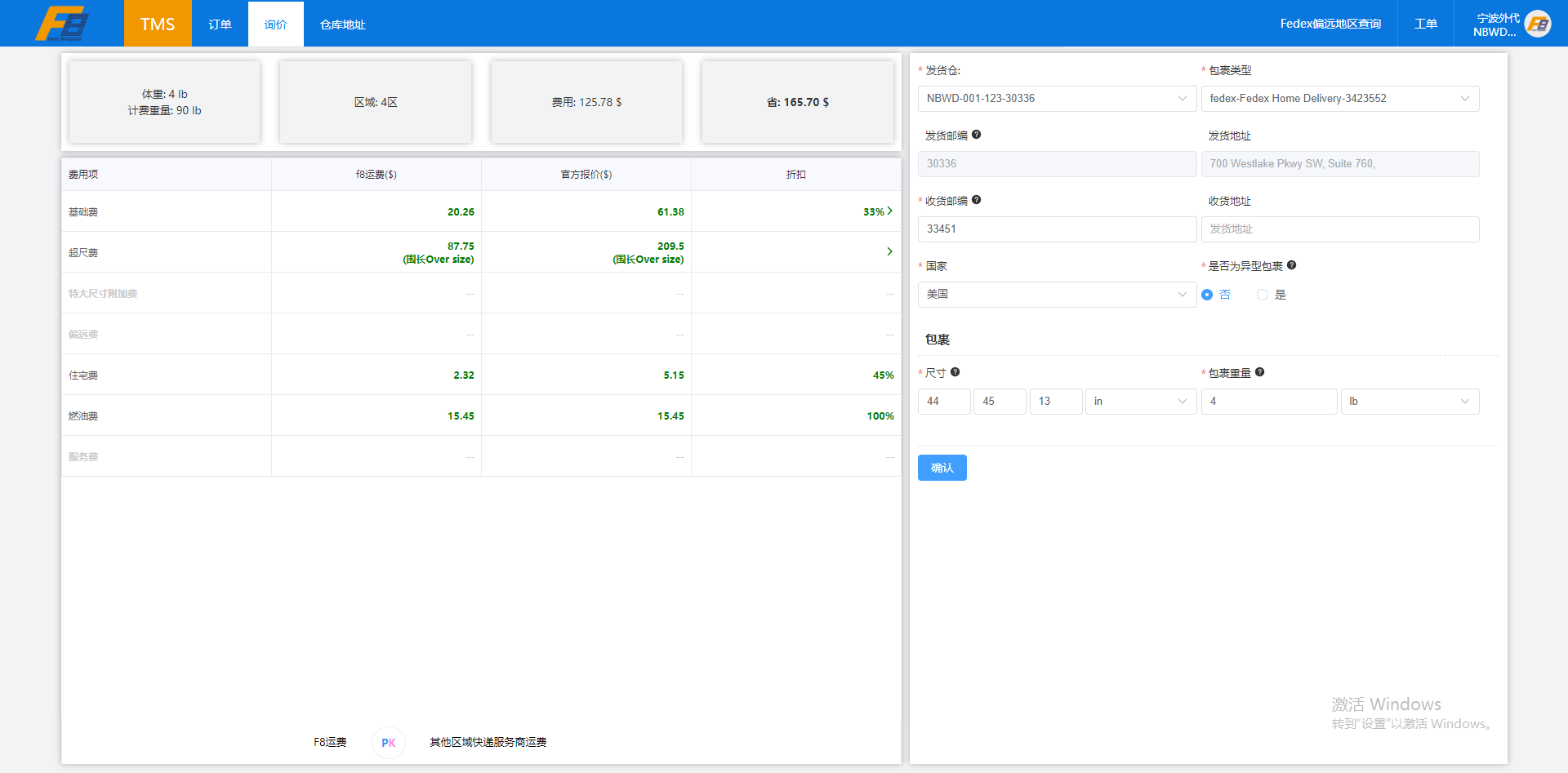1568x773 pixels.
Task: Click the 确认 confirm button
Action: (x=942, y=468)
